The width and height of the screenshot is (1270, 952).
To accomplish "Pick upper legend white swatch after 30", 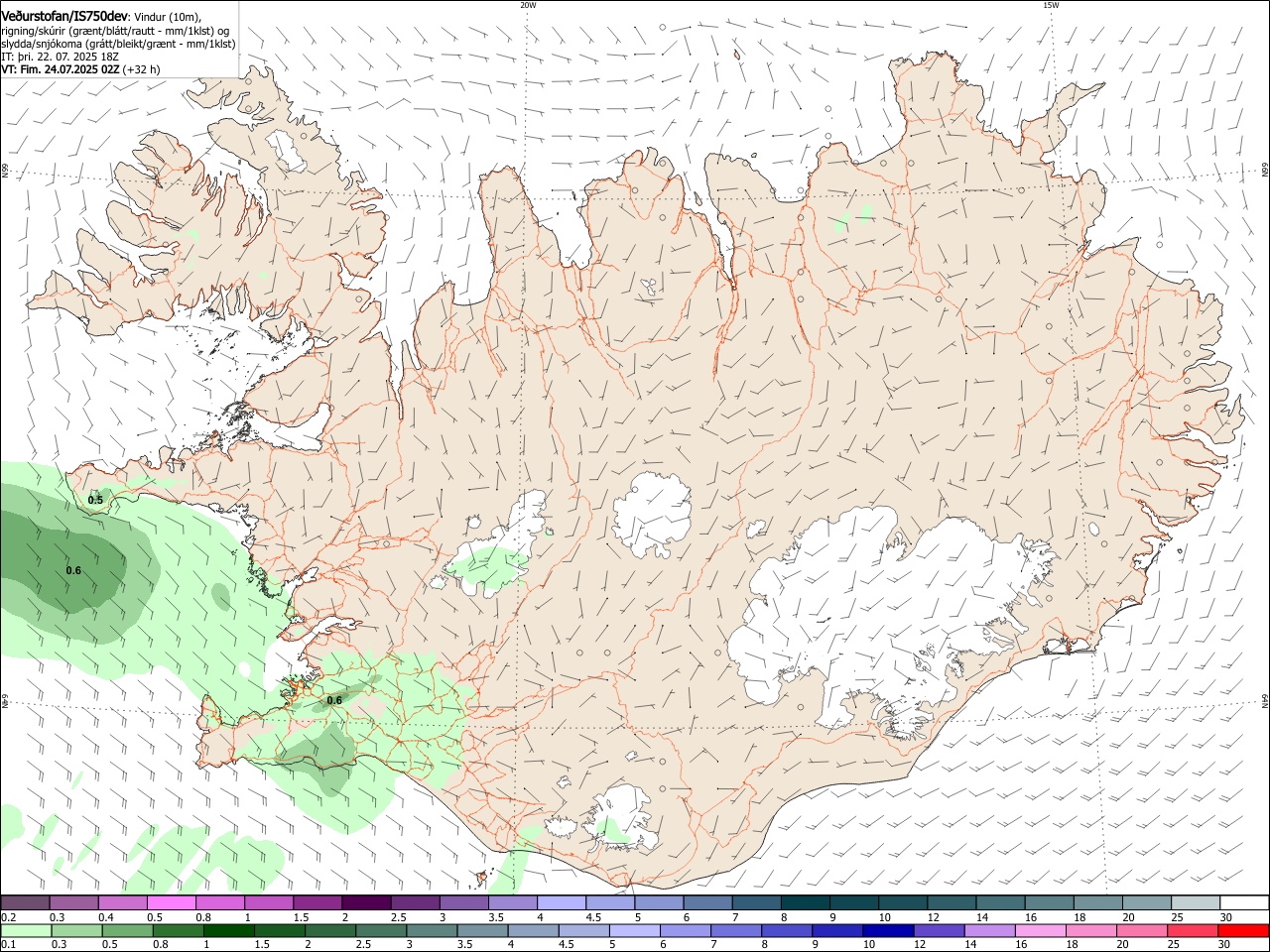I will [1243, 903].
